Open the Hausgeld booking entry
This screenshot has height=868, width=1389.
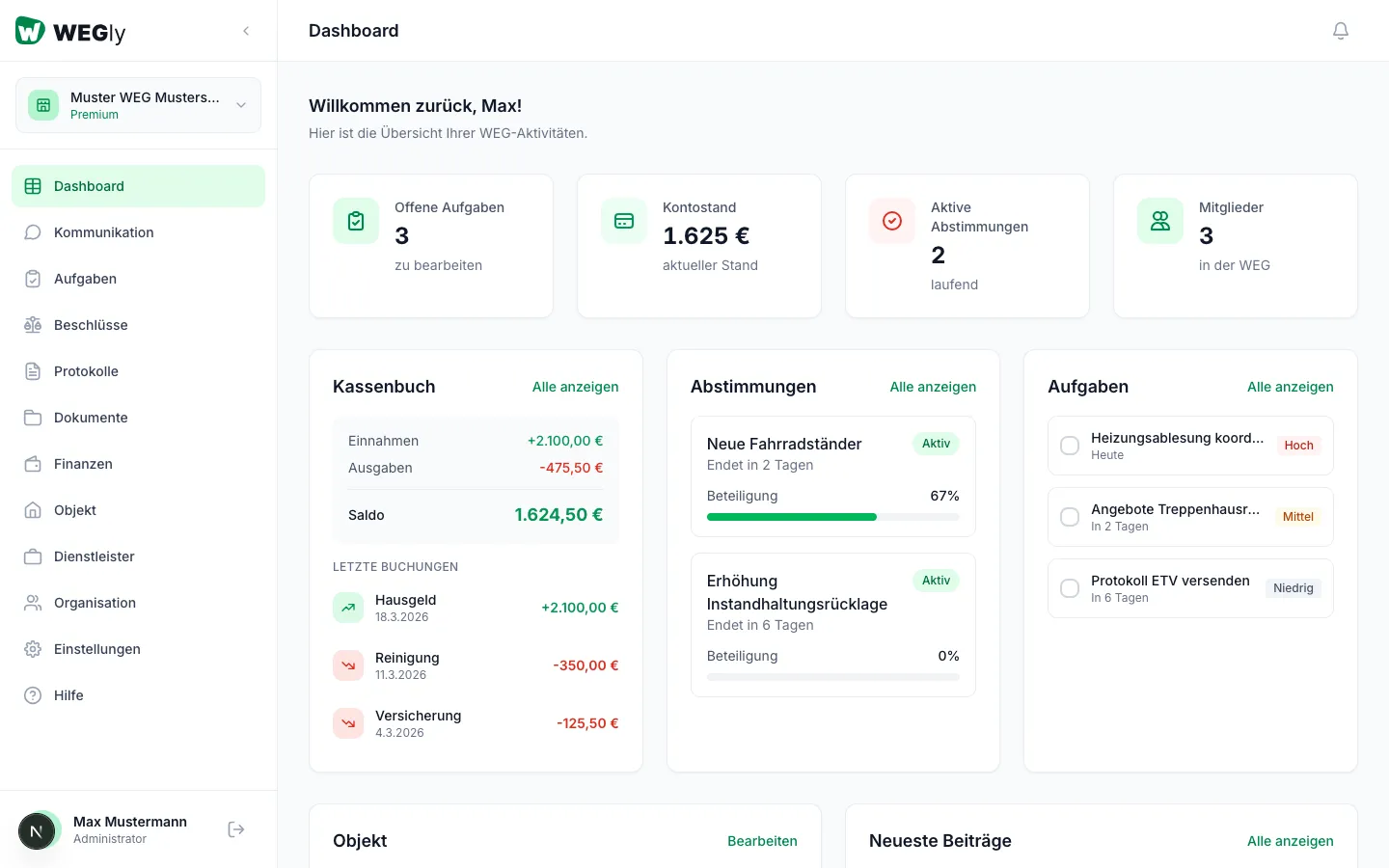point(476,608)
